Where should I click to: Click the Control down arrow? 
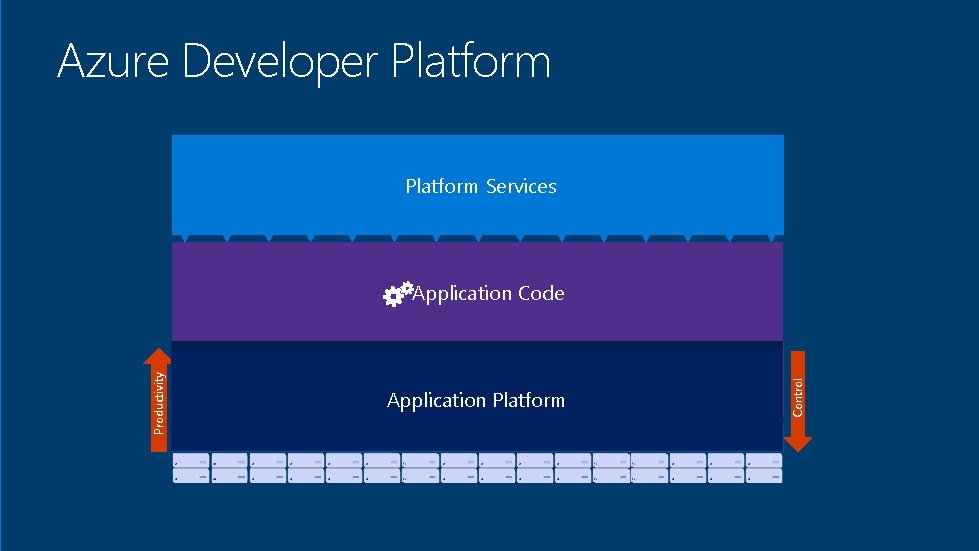[x=797, y=401]
